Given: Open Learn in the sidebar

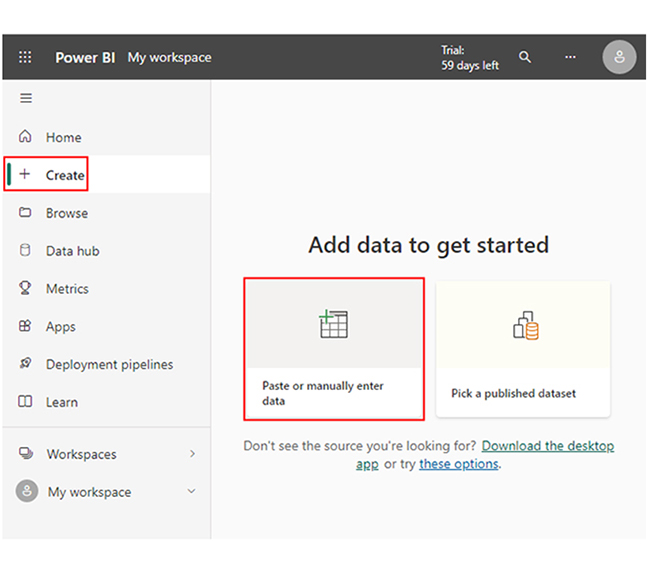Looking at the screenshot, I should (62, 402).
